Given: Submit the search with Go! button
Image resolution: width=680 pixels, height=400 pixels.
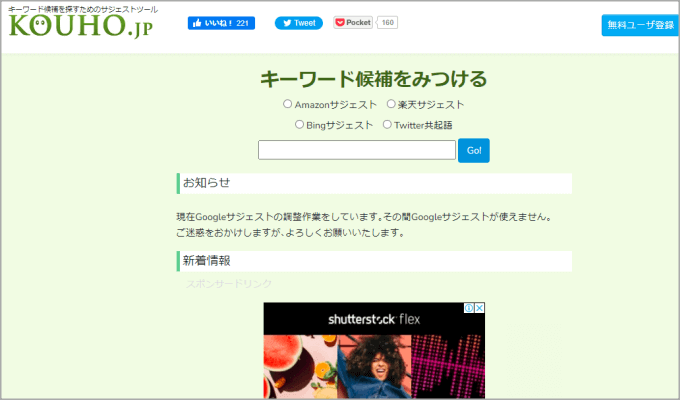Looking at the screenshot, I should pyautogui.click(x=474, y=151).
